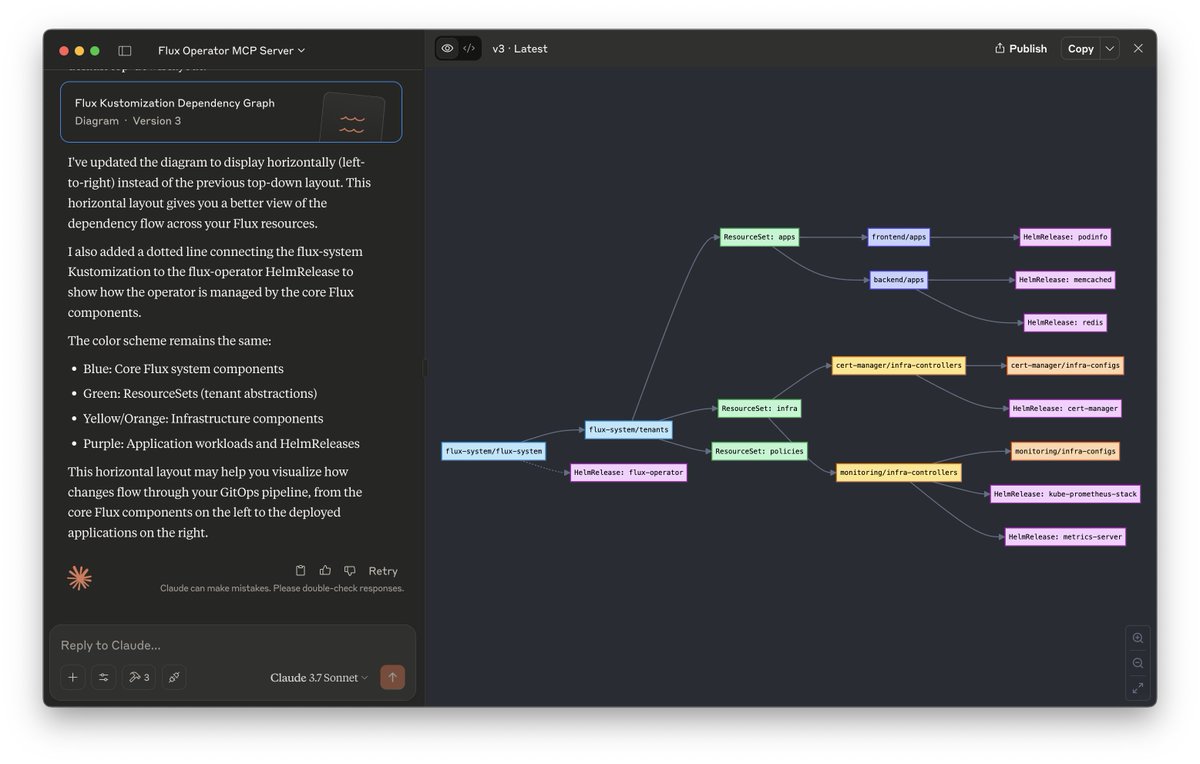Zoom in on the diagram

(x=1138, y=638)
